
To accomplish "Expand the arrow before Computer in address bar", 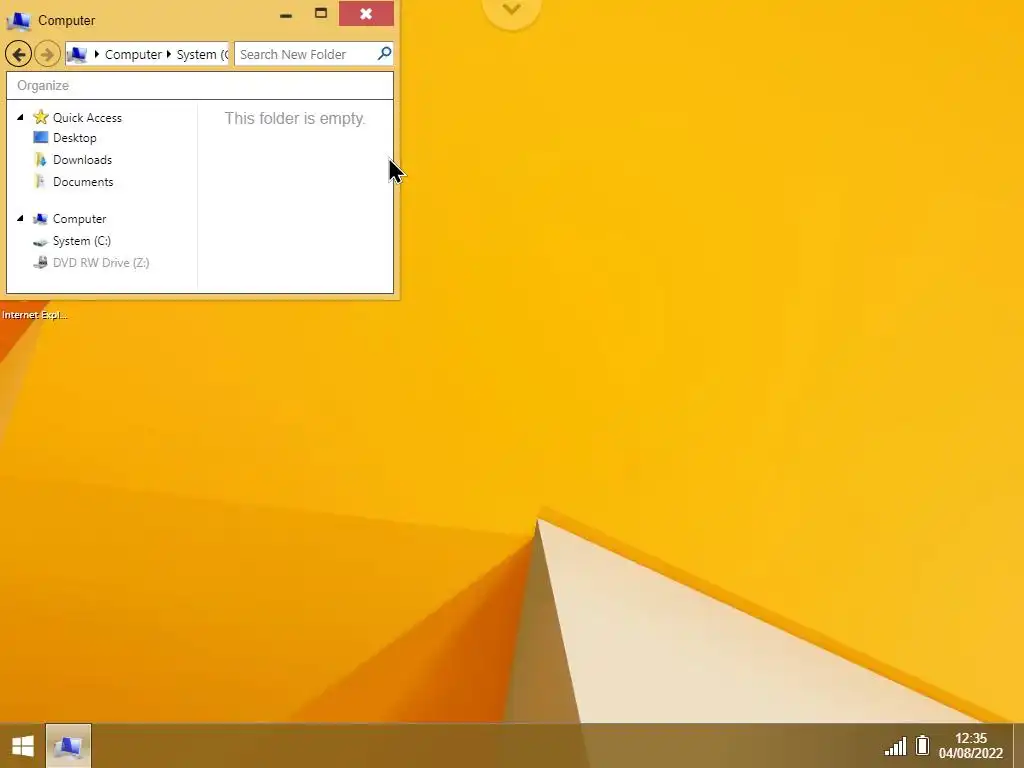I will click(x=97, y=54).
